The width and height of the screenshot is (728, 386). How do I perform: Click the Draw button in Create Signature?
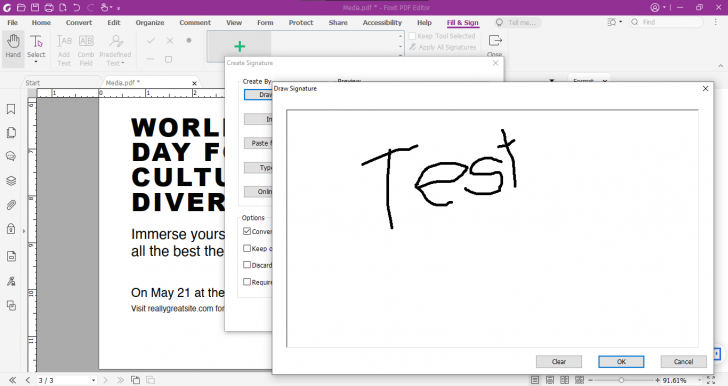258,94
